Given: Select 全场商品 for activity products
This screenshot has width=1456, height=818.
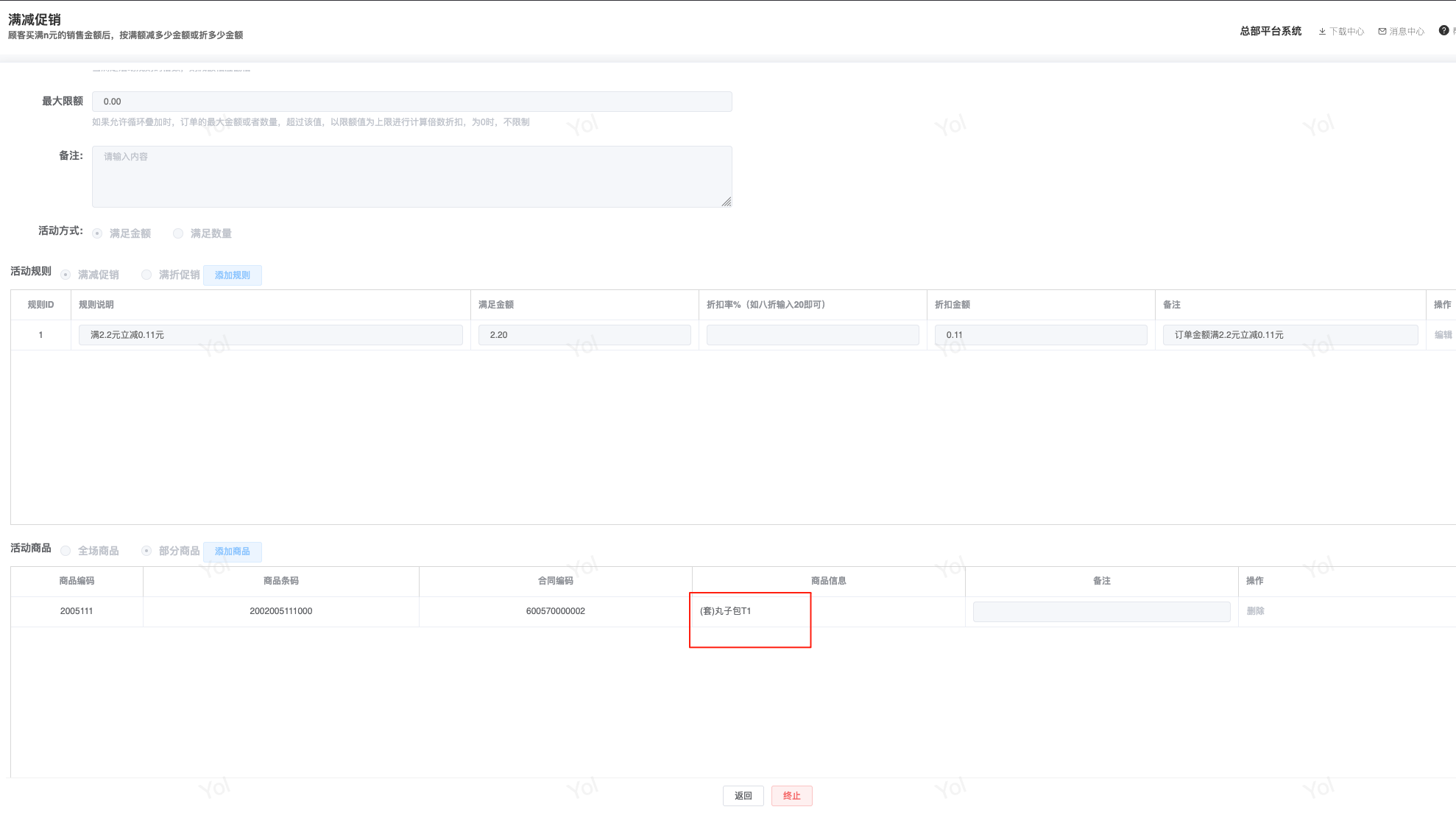Looking at the screenshot, I should click(66, 551).
